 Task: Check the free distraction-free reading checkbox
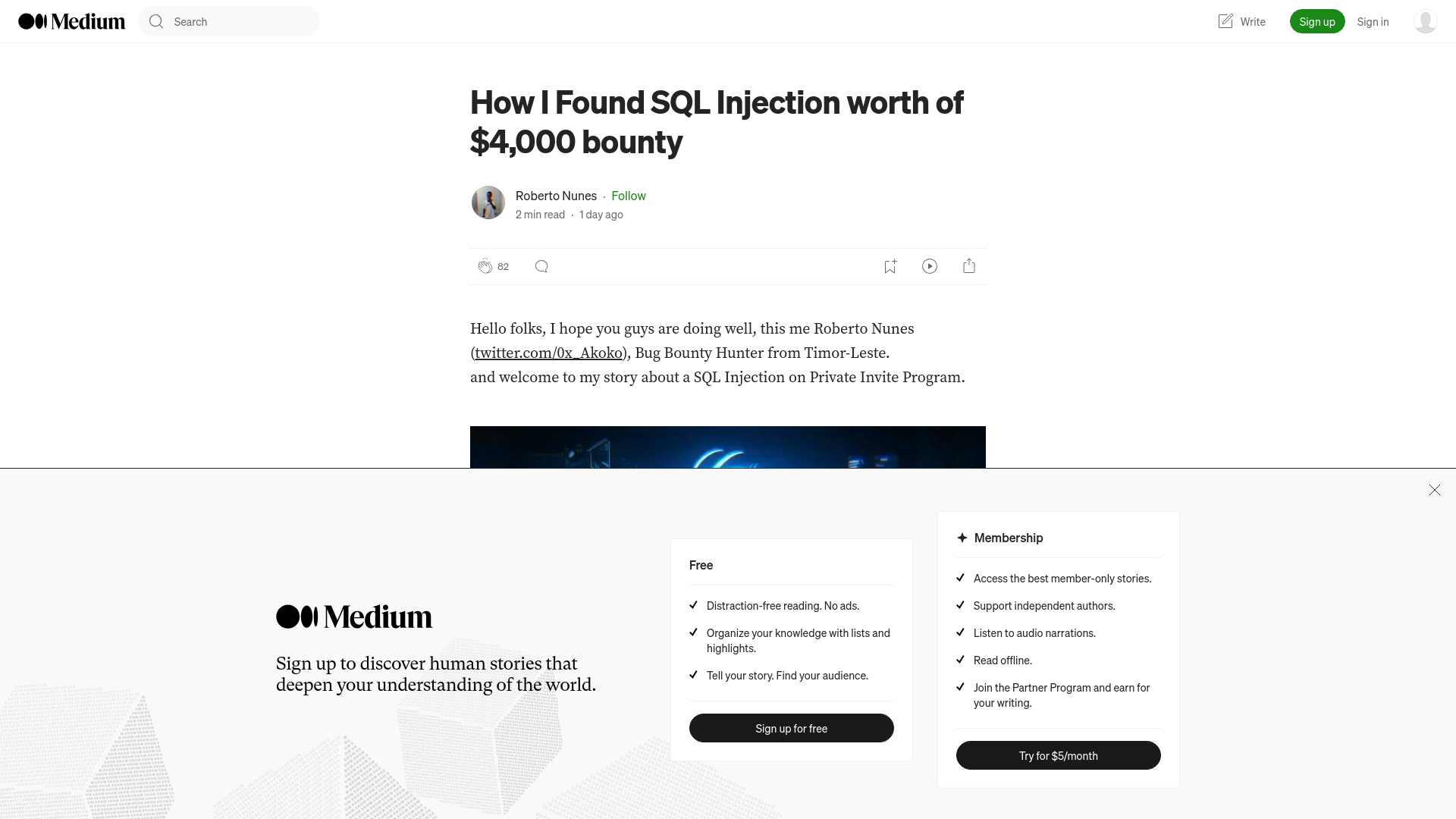694,605
